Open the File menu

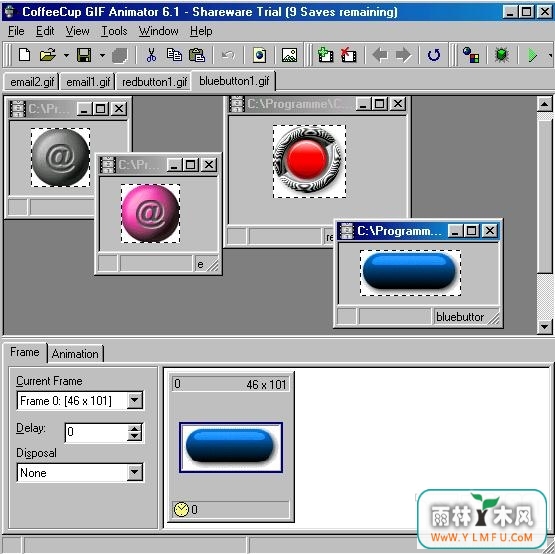point(16,31)
